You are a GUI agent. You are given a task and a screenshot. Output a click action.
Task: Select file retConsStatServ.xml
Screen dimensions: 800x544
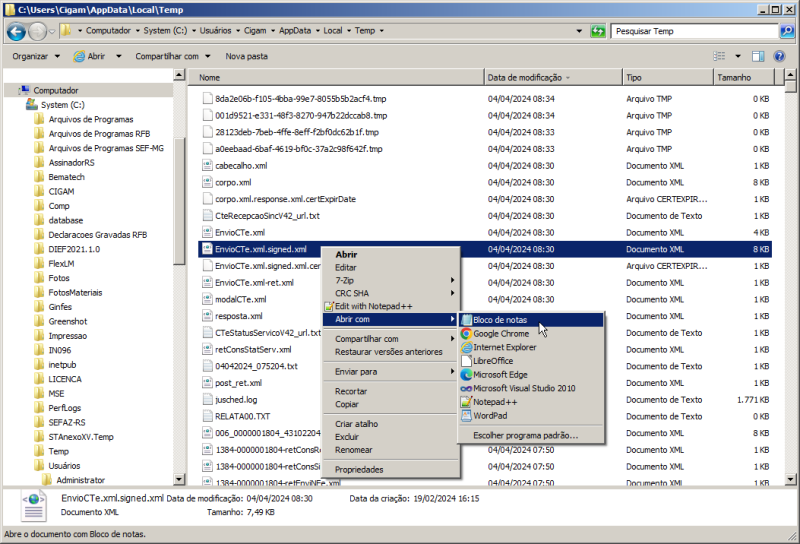[x=253, y=350]
